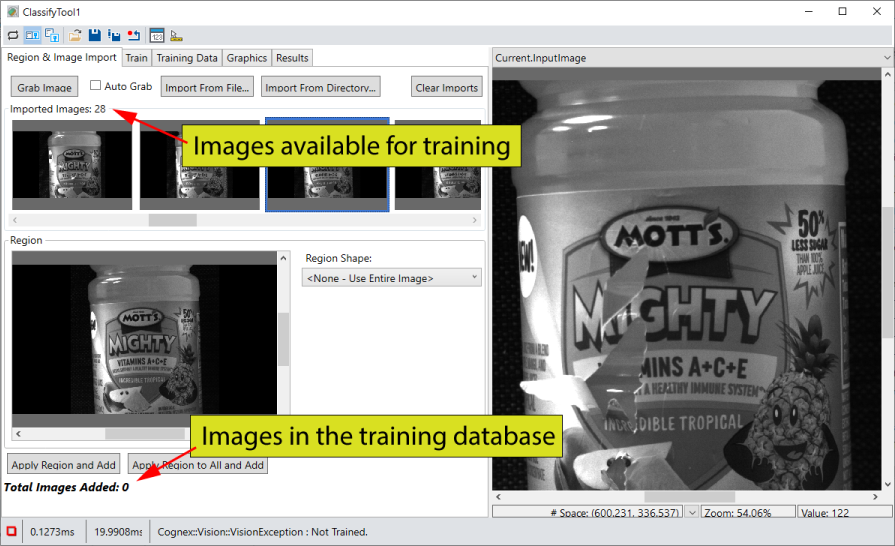The image size is (895, 546).
Task: Click Apply Region to All and Add button
Action: tap(198, 464)
